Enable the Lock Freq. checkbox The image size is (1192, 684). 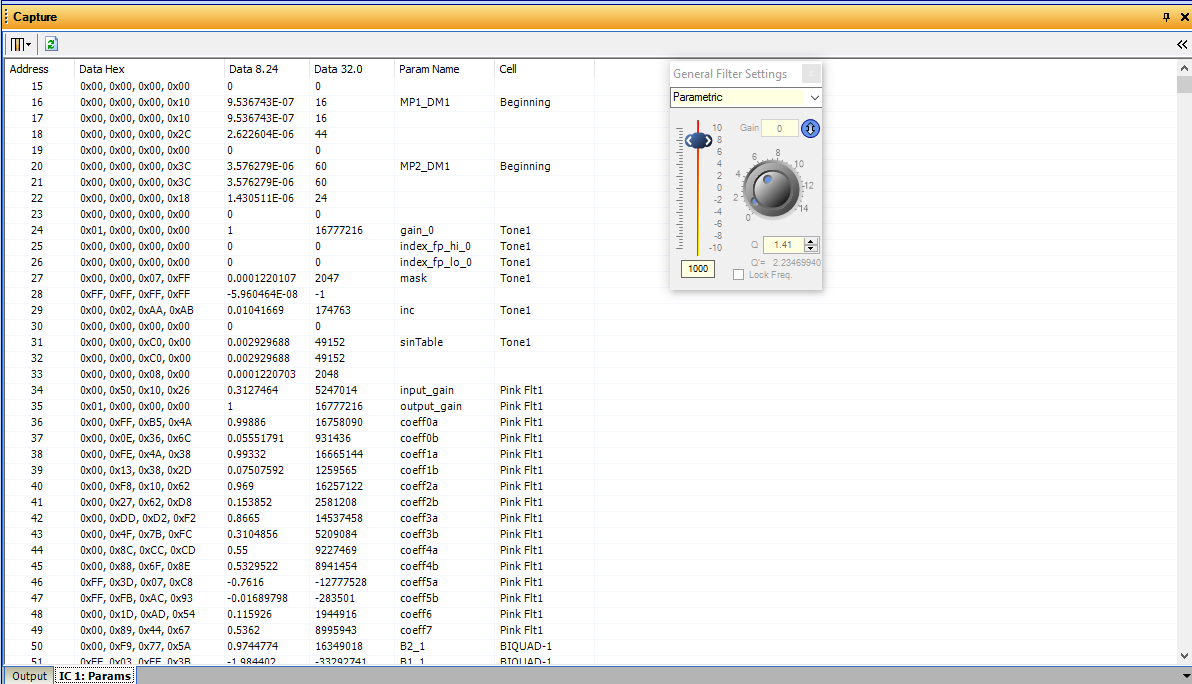pyautogui.click(x=738, y=274)
